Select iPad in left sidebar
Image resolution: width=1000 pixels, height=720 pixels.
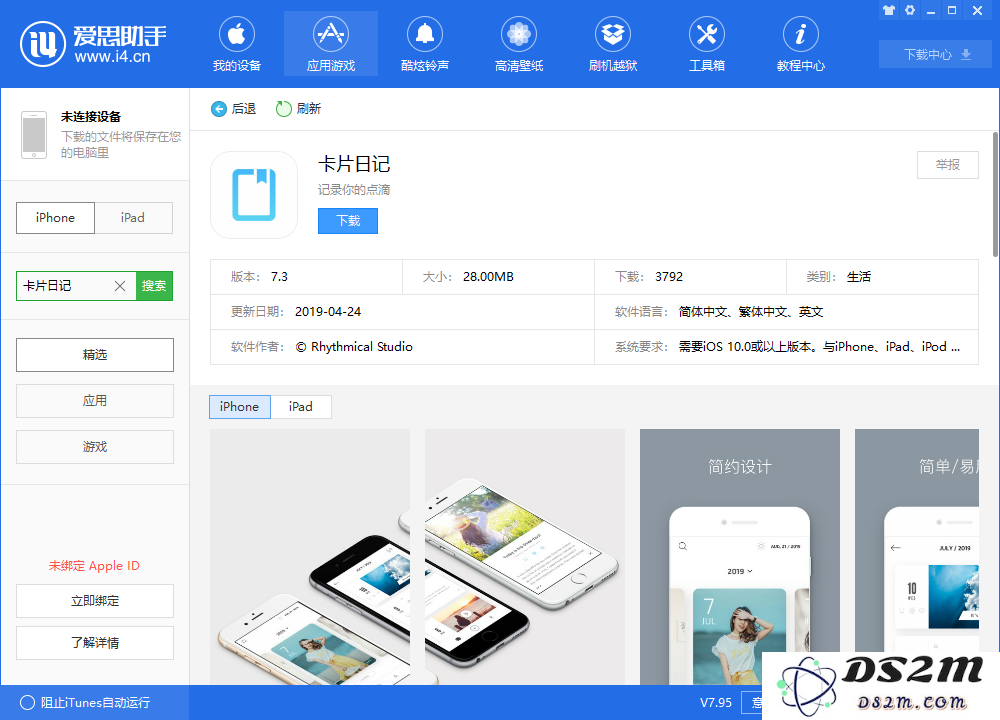pyautogui.click(x=133, y=217)
